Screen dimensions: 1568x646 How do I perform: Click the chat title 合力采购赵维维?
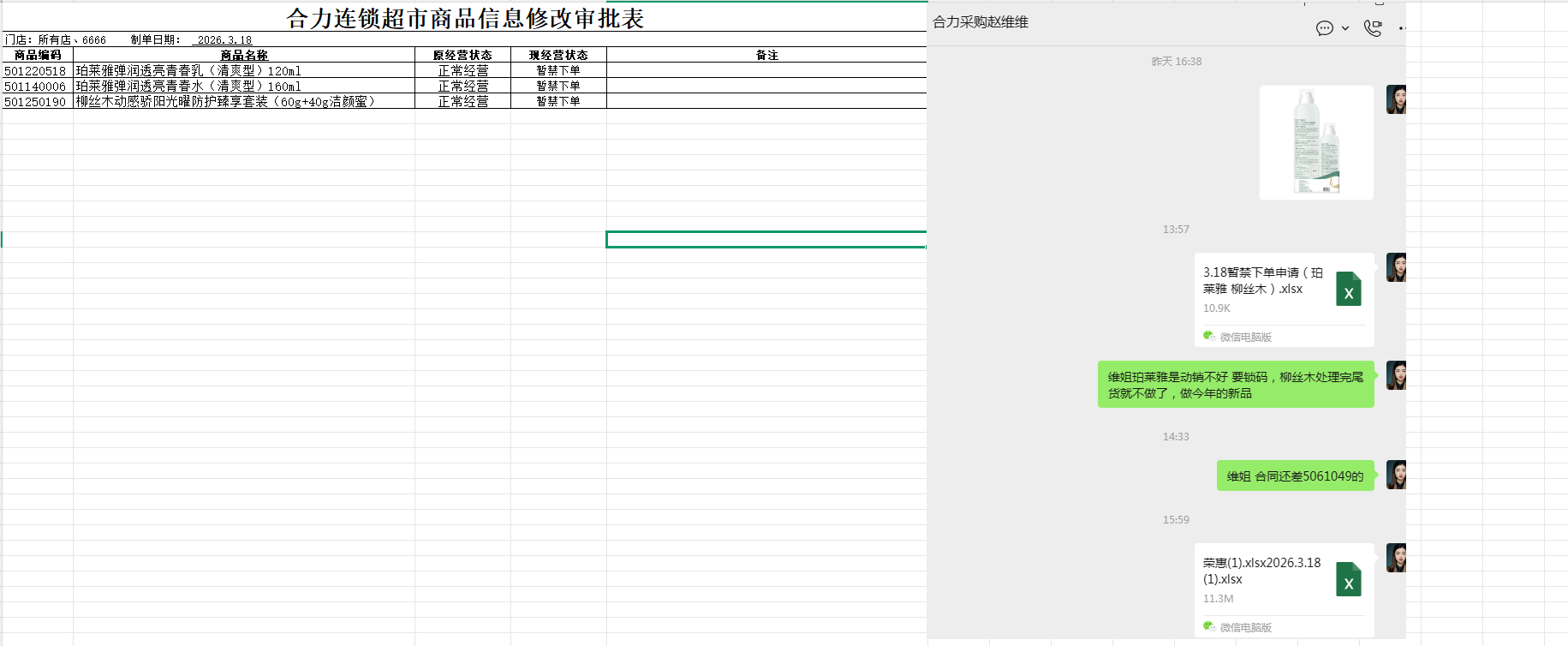pos(981,22)
